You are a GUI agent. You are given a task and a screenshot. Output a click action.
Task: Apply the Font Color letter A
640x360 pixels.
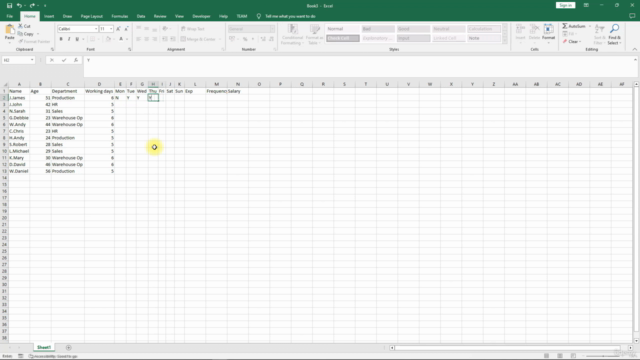[121, 39]
